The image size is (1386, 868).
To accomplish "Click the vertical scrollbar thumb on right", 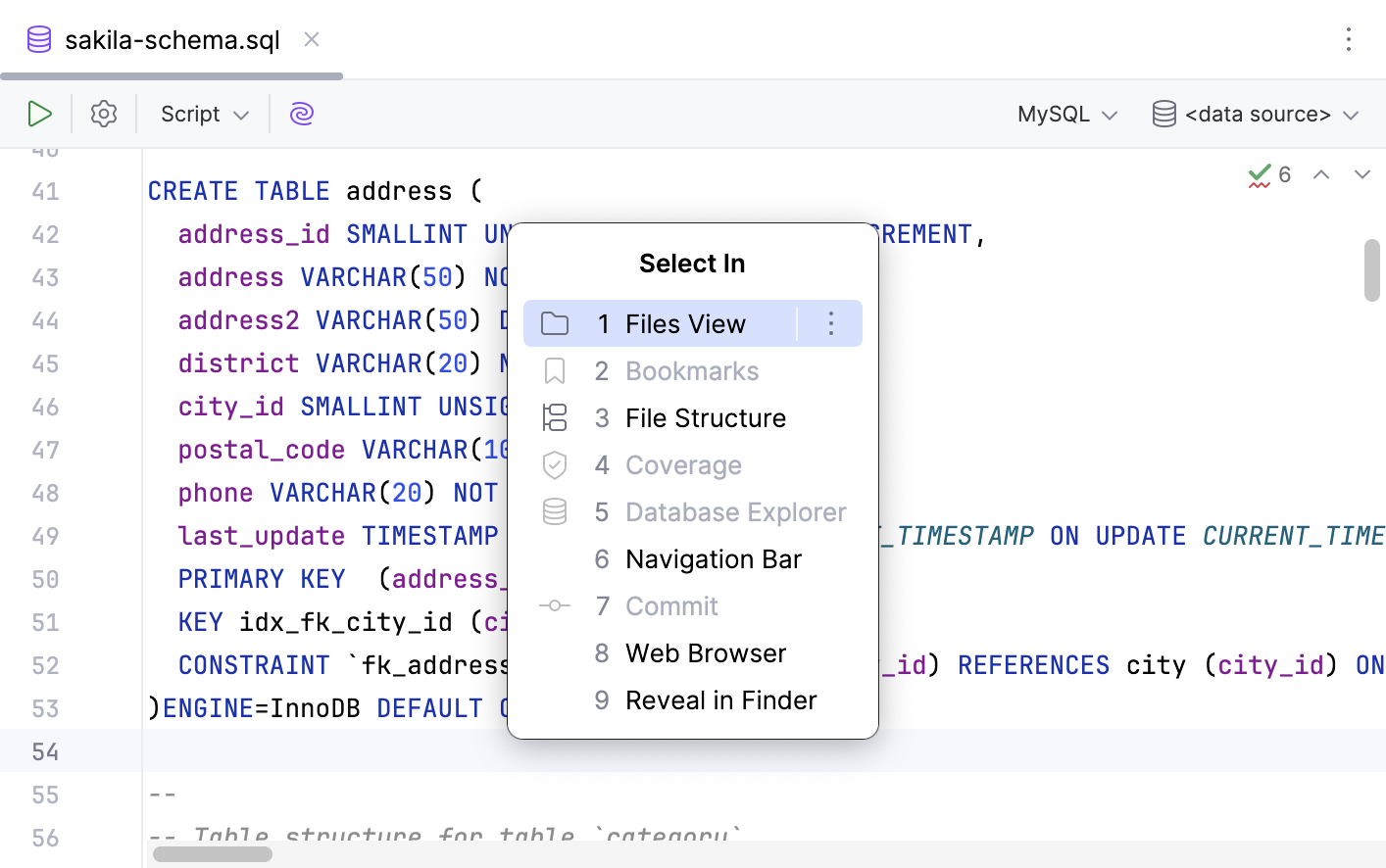I will click(1371, 270).
